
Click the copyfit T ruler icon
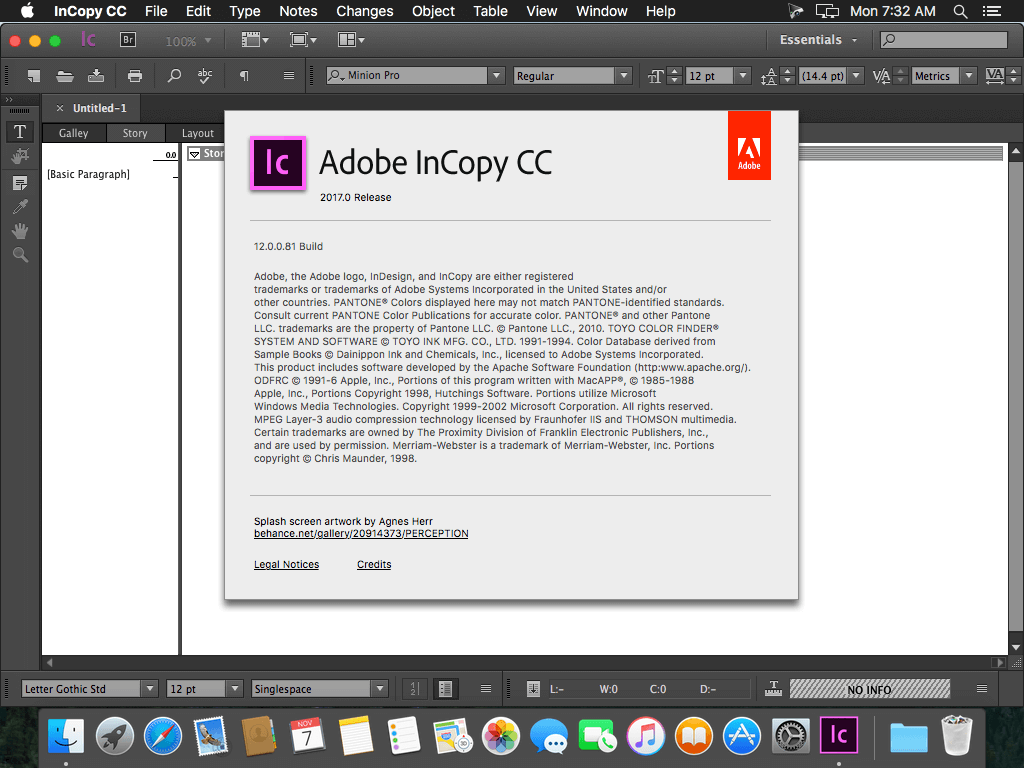[773, 688]
